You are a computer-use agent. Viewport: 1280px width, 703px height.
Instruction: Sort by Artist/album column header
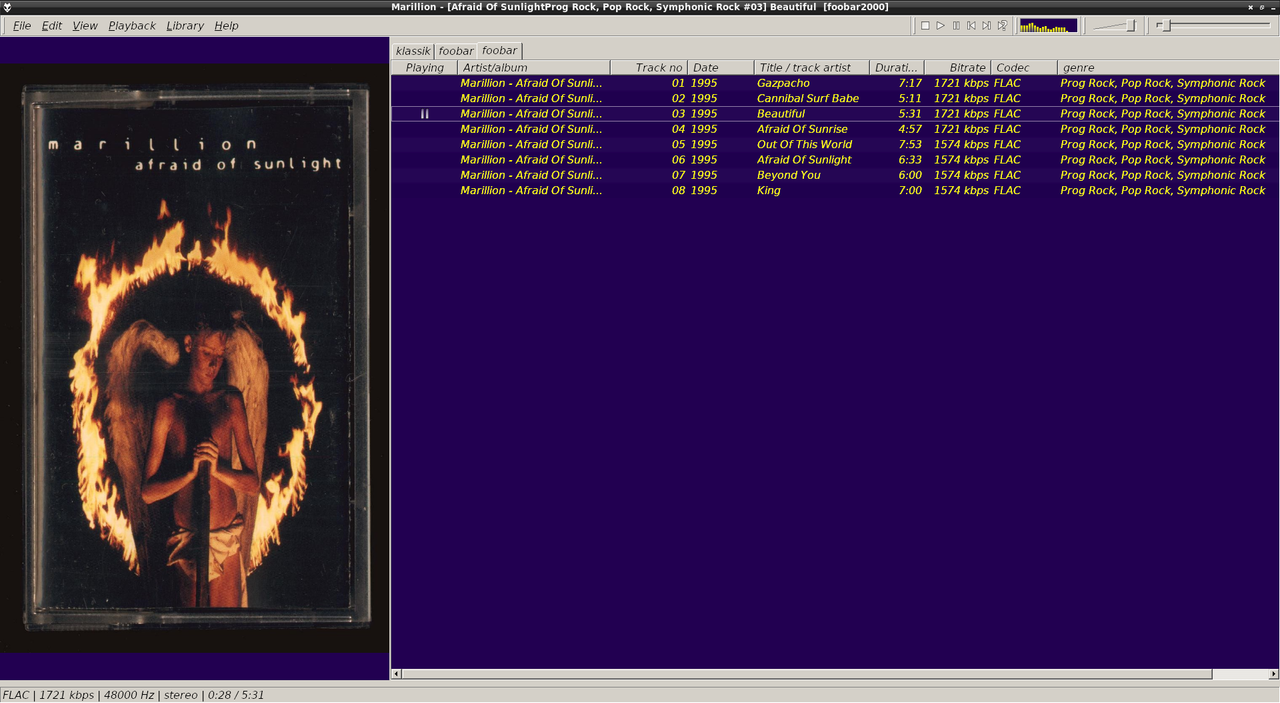pyautogui.click(x=534, y=68)
